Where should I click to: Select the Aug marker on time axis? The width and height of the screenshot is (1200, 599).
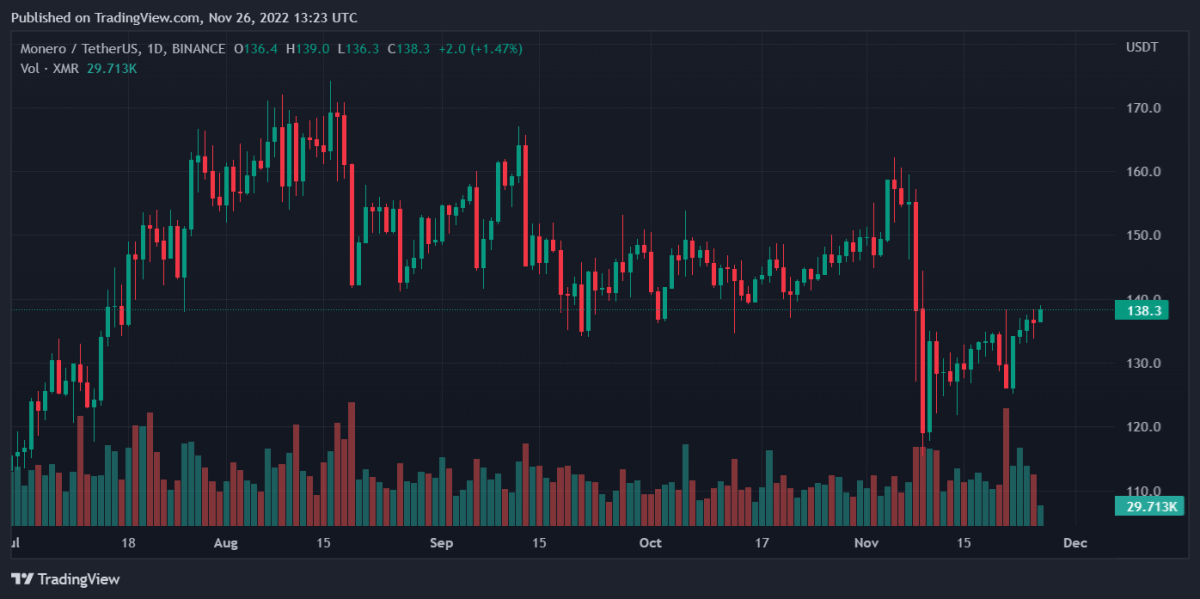(x=227, y=543)
